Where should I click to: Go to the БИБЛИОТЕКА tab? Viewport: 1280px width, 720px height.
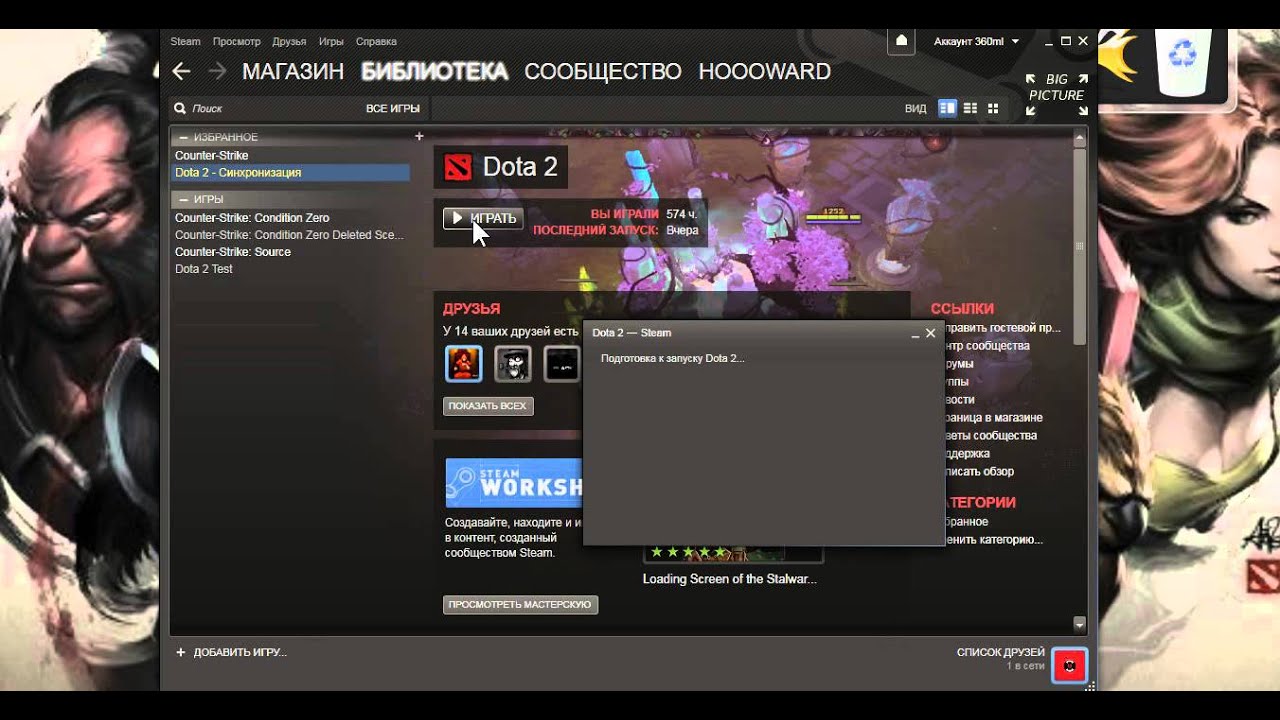pyautogui.click(x=434, y=72)
